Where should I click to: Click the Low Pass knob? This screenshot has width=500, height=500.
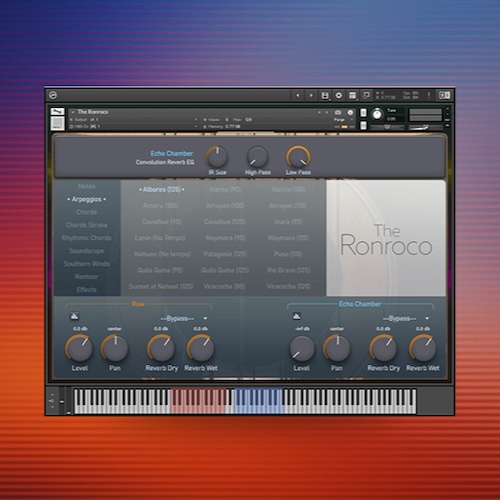point(298,157)
